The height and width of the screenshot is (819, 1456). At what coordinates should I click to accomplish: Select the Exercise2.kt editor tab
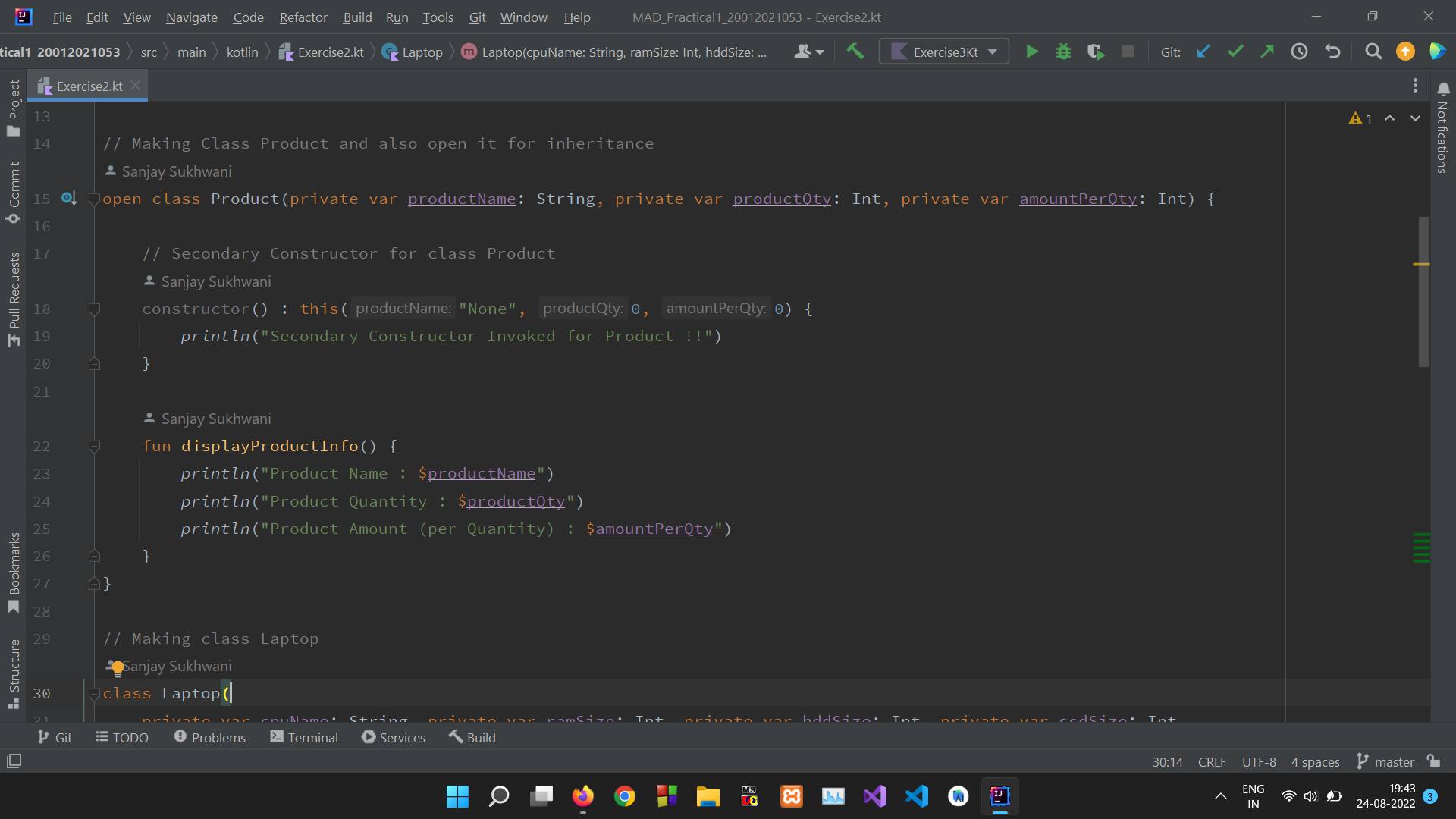tap(89, 86)
